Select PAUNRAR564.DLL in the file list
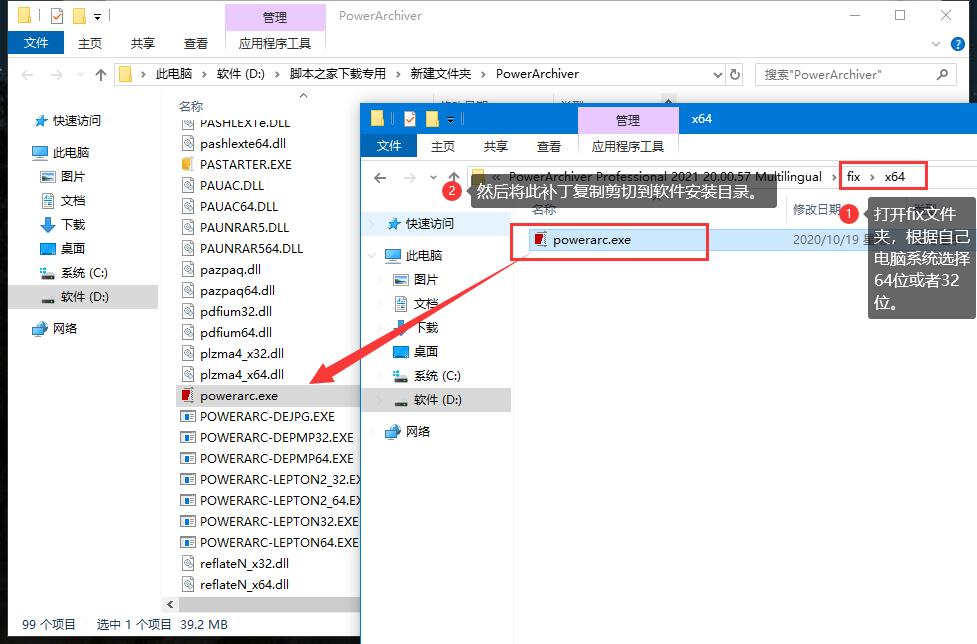977x644 pixels. click(x=251, y=249)
